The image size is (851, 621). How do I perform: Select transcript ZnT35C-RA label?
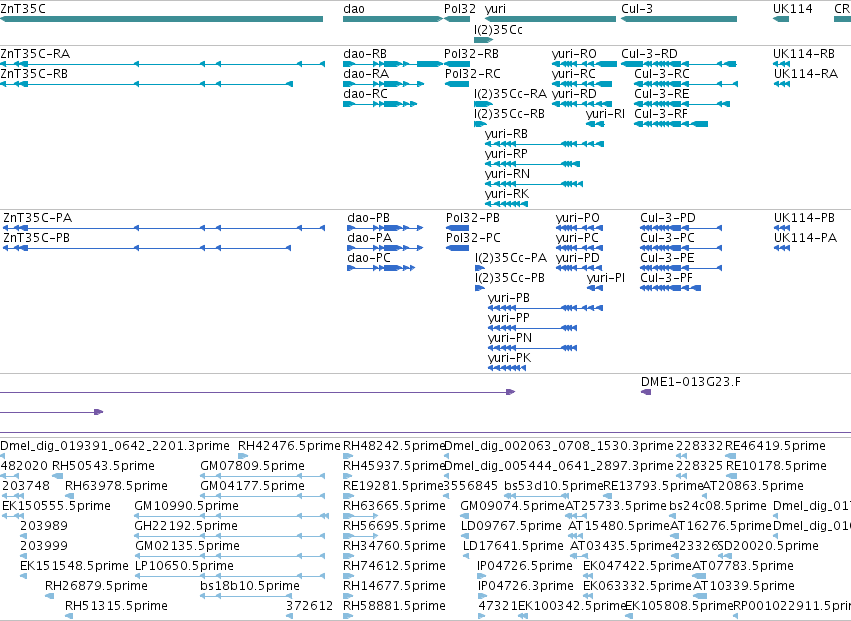pyautogui.click(x=35, y=54)
